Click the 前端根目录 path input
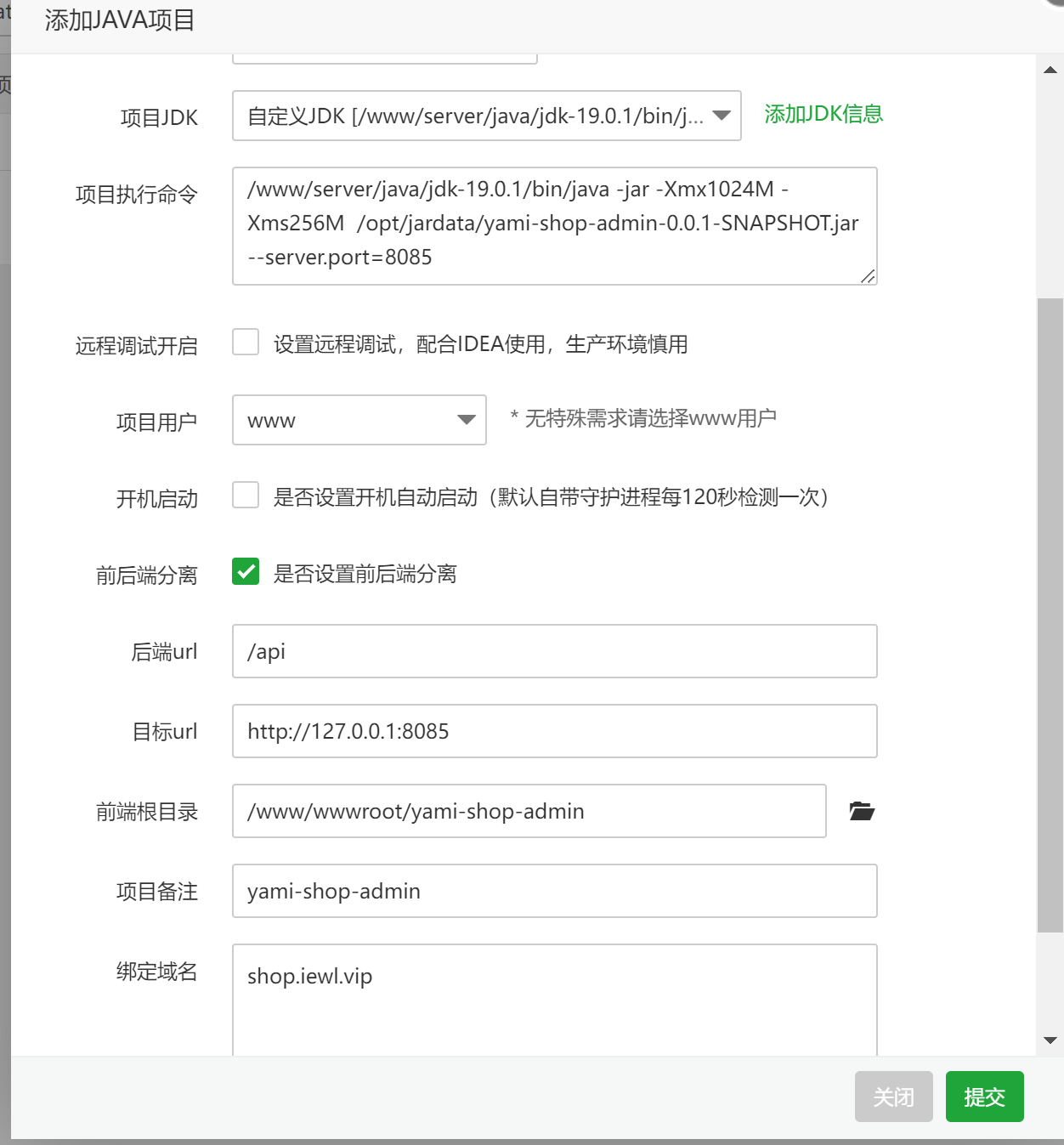 pos(529,811)
